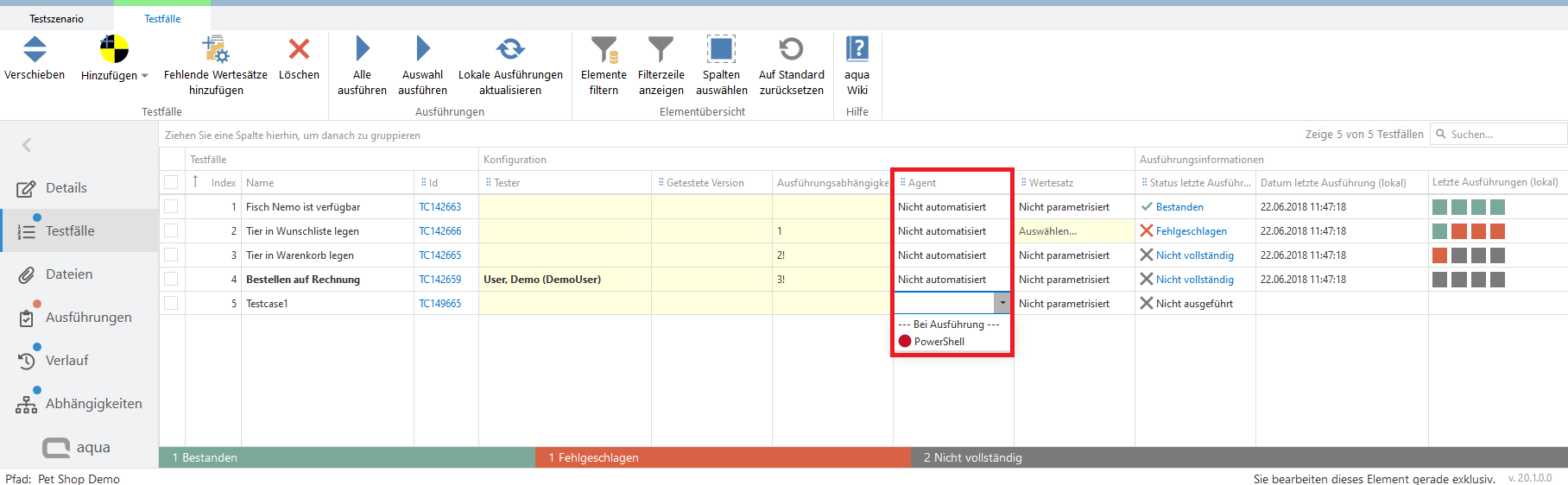The height and width of the screenshot is (485, 1568).
Task: Select PowerShell from the agent dropdown
Action: pyautogui.click(x=939, y=342)
